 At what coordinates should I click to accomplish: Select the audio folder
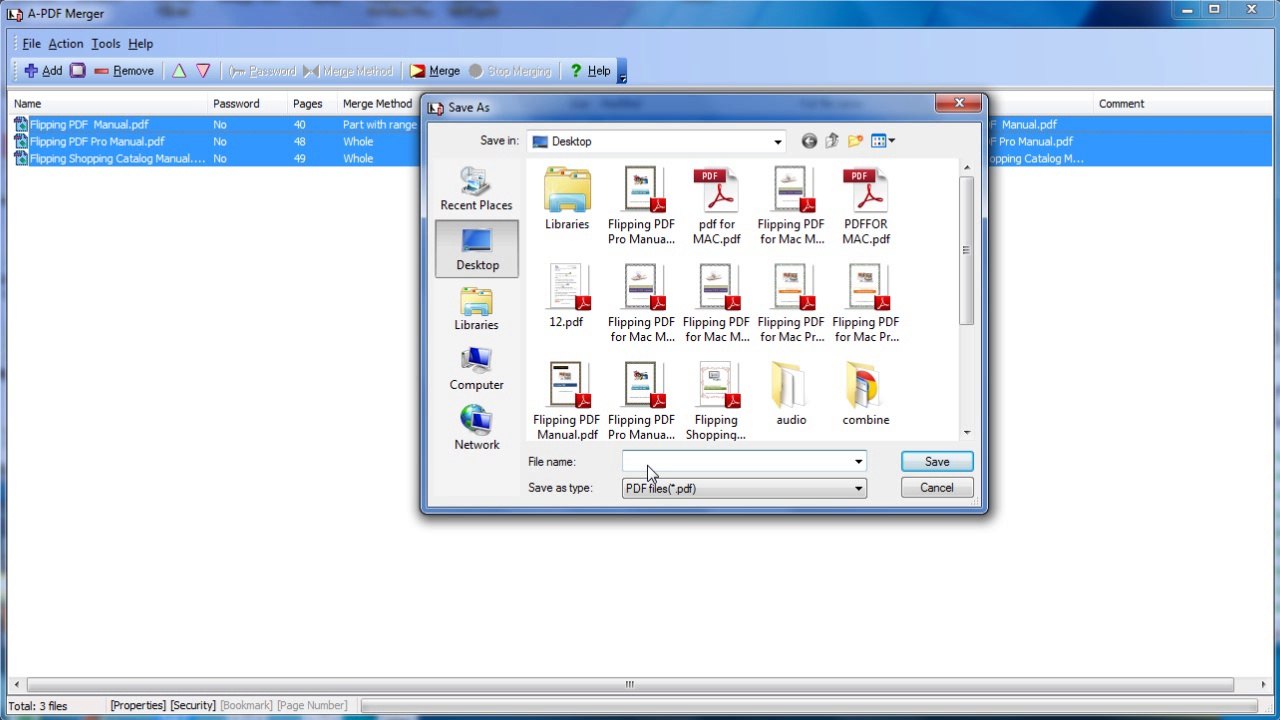(791, 394)
